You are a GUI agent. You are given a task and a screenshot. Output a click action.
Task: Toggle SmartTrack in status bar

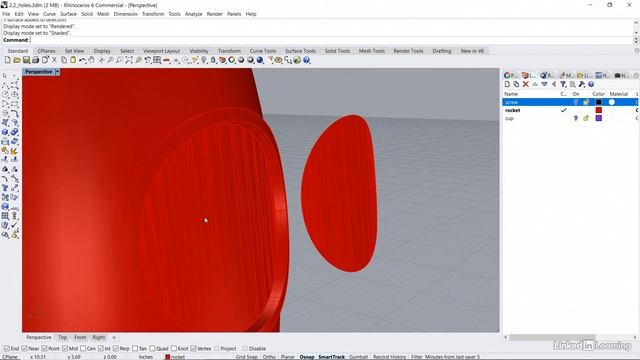click(331, 357)
